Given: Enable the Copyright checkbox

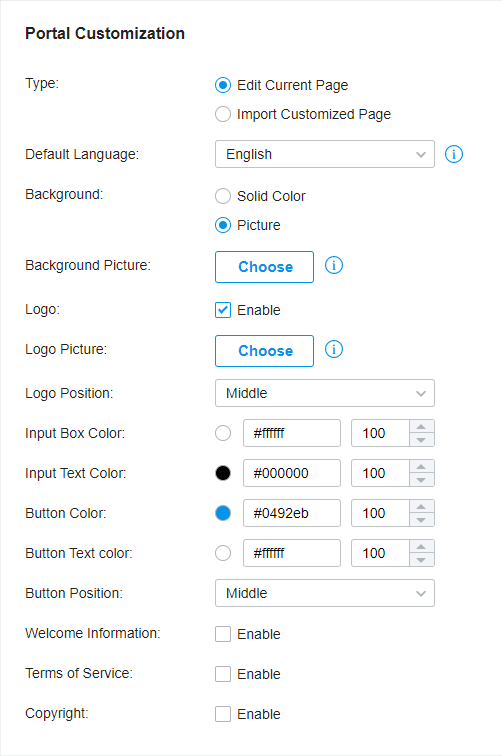Looking at the screenshot, I should tap(223, 714).
